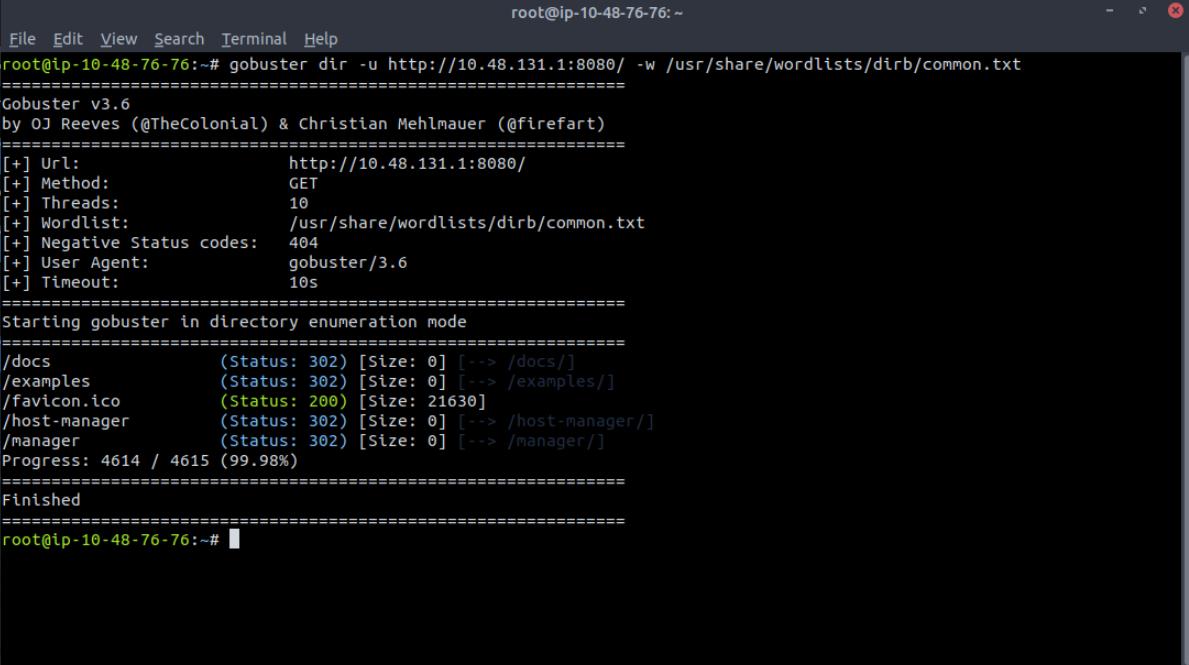Click the Progress: 4614 / 4615 line
The width and height of the screenshot is (1189, 665).
tap(150, 461)
